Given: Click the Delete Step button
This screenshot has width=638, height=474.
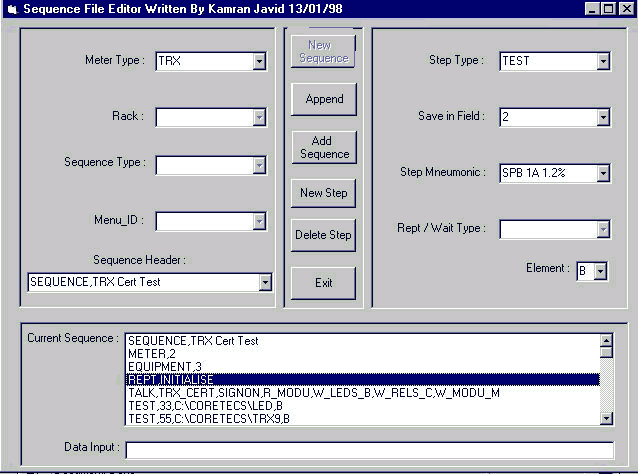Looking at the screenshot, I should pos(323,235).
